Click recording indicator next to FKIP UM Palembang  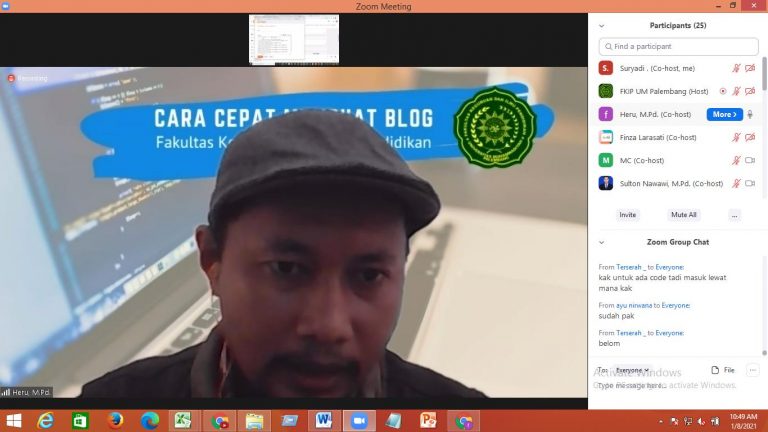point(723,91)
